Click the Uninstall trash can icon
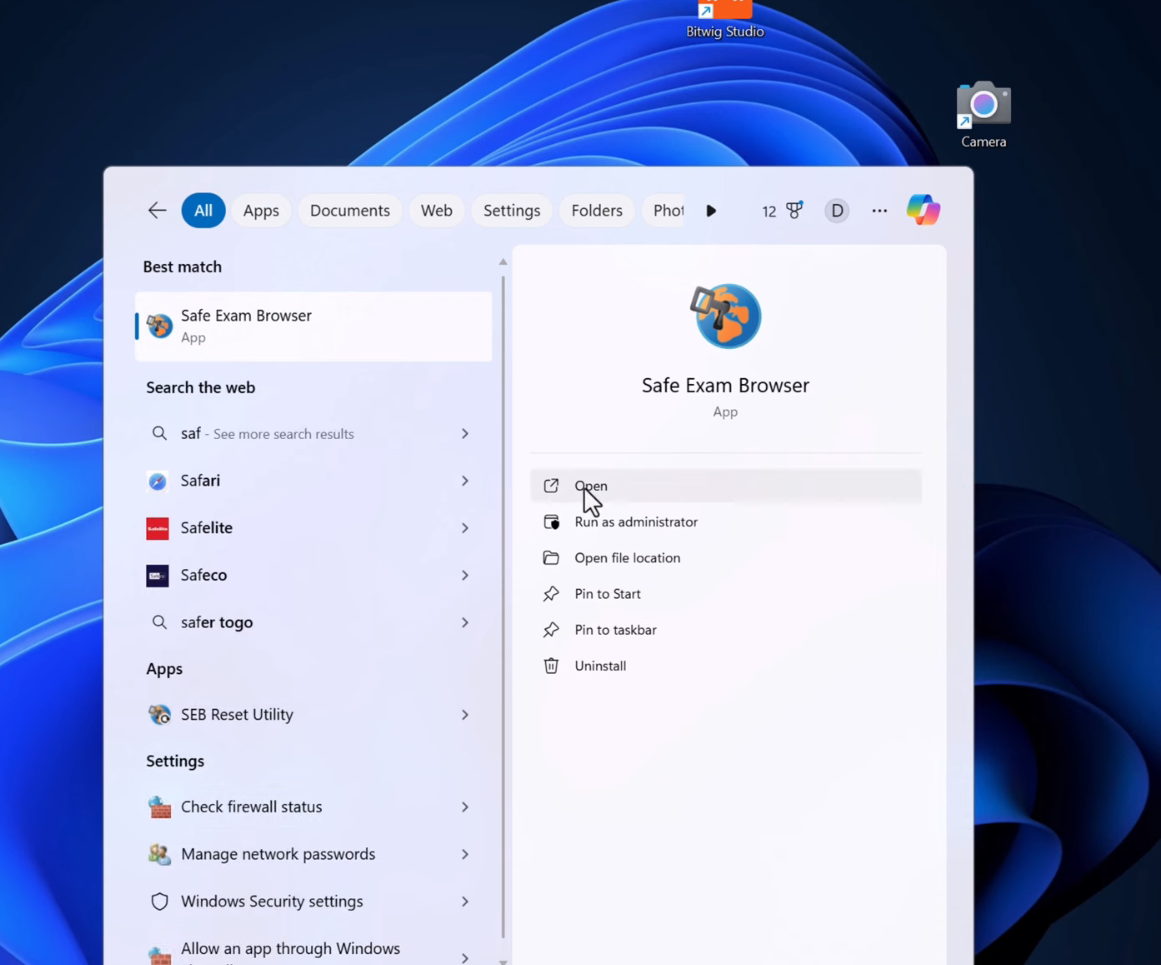The height and width of the screenshot is (965, 1161). coord(551,666)
